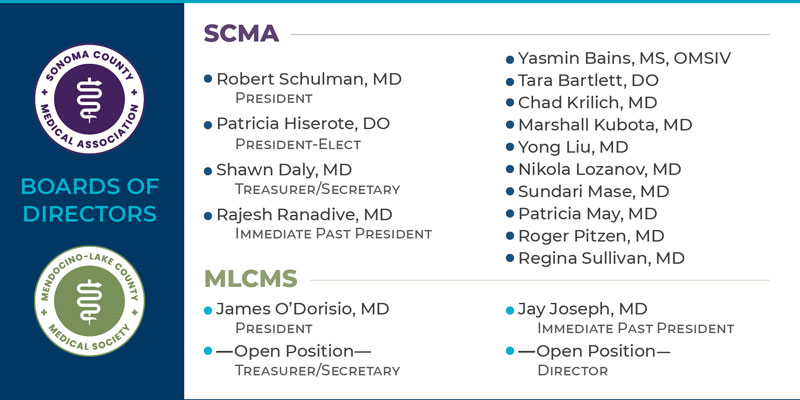Select the SCMA section heading
The height and width of the screenshot is (400, 800).
pyautogui.click(x=243, y=34)
